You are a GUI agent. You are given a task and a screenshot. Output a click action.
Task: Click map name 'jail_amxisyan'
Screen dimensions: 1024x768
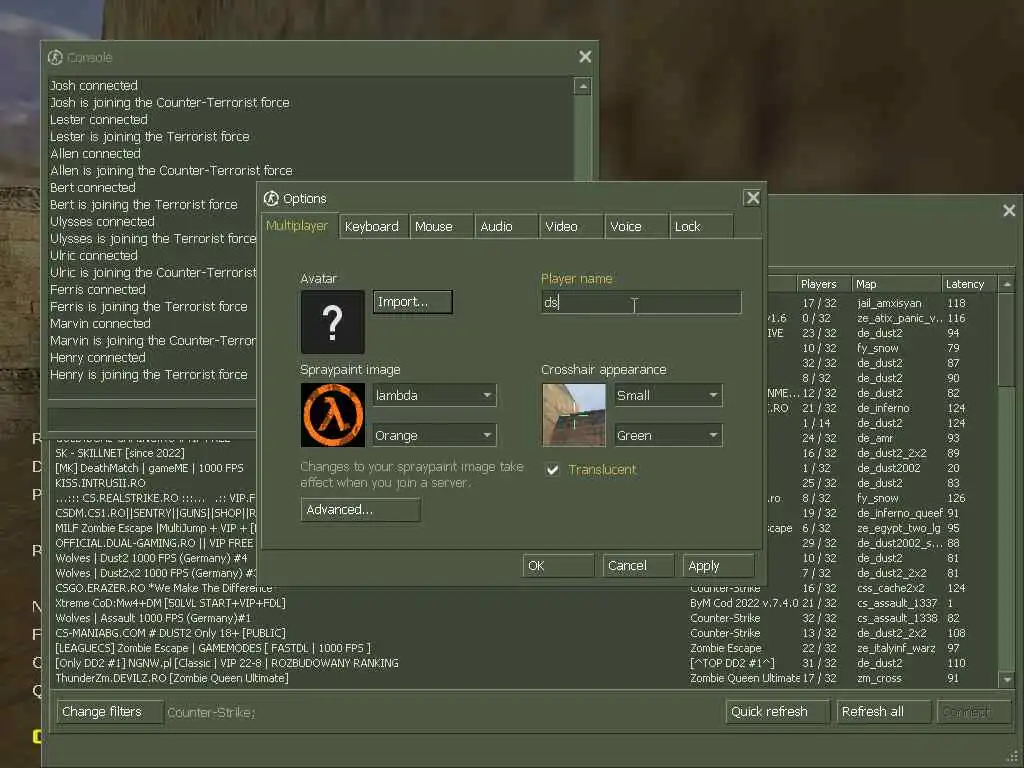pyautogui.click(x=889, y=304)
